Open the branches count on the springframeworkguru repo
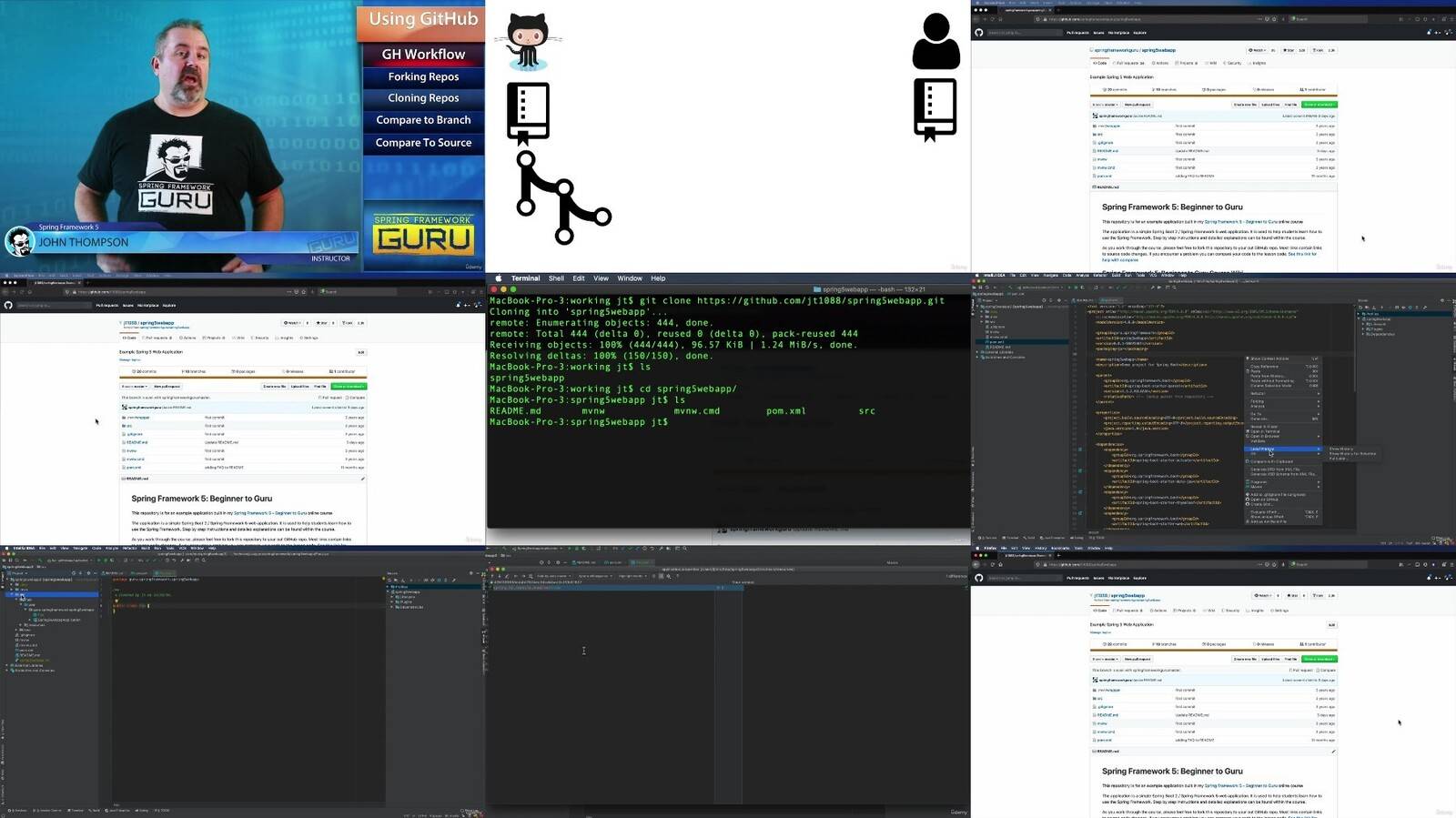 pyautogui.click(x=1164, y=90)
